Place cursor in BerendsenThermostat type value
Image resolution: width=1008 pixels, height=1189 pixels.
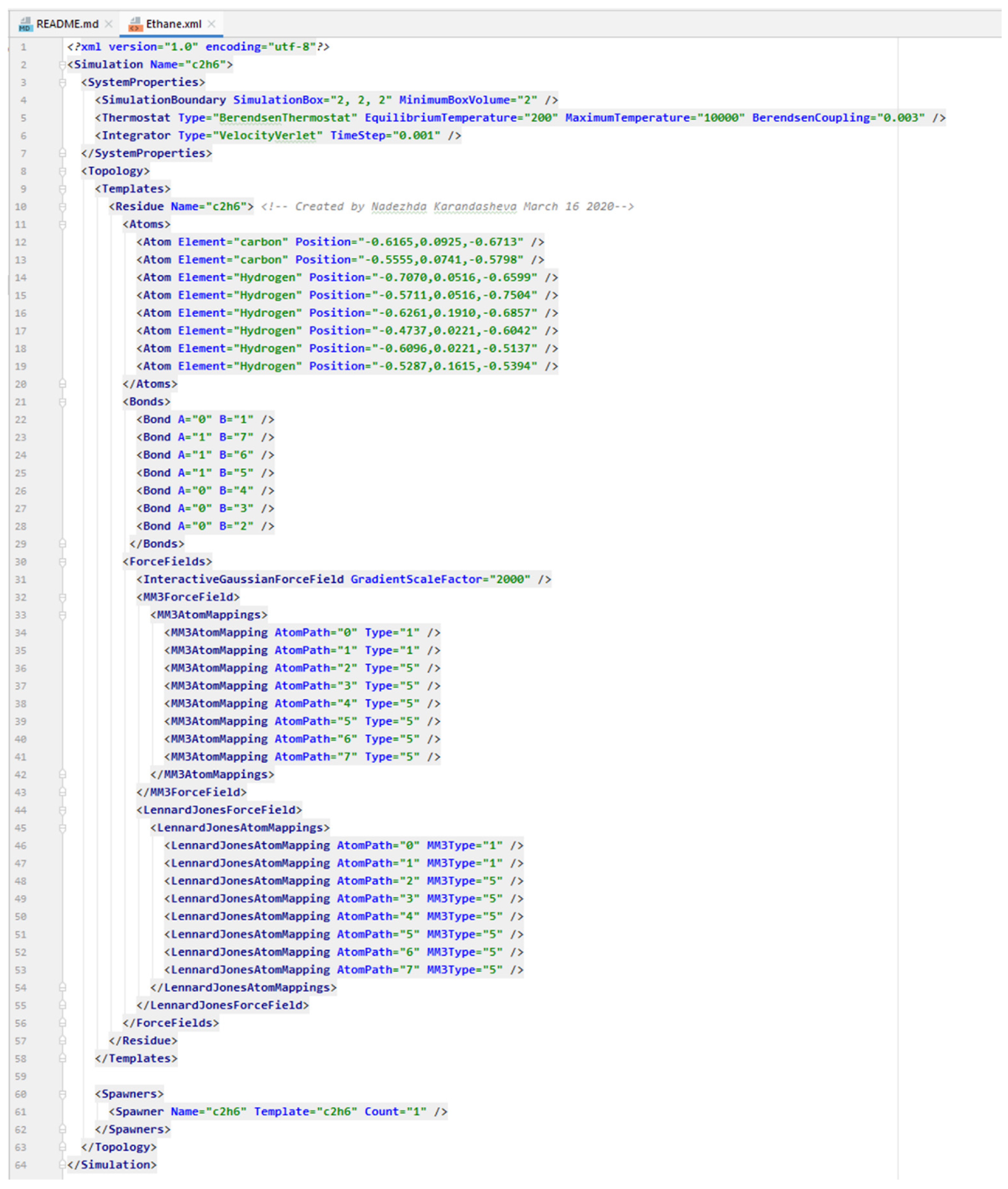pyautogui.click(x=285, y=118)
